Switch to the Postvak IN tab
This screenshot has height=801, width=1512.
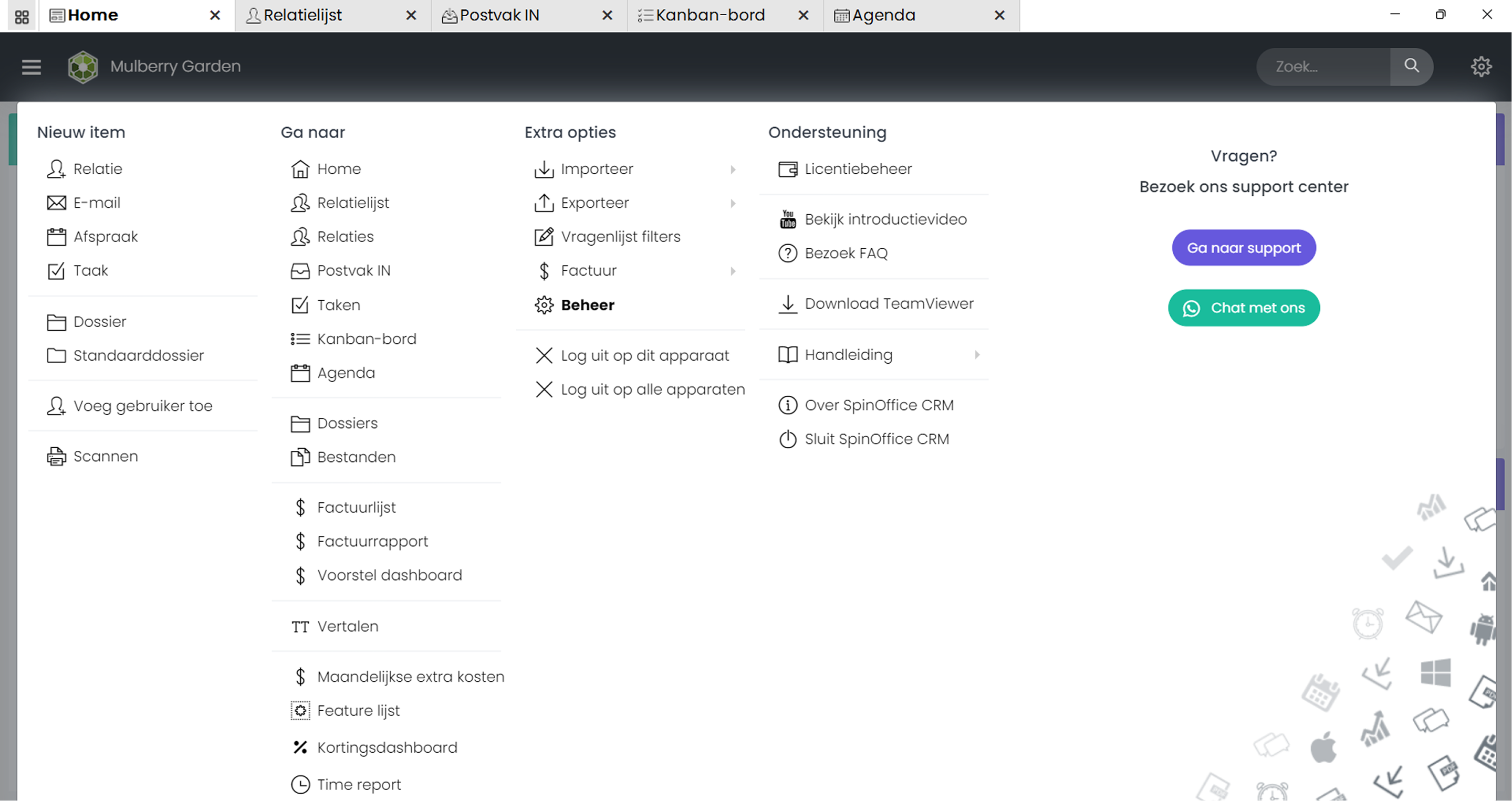click(499, 16)
